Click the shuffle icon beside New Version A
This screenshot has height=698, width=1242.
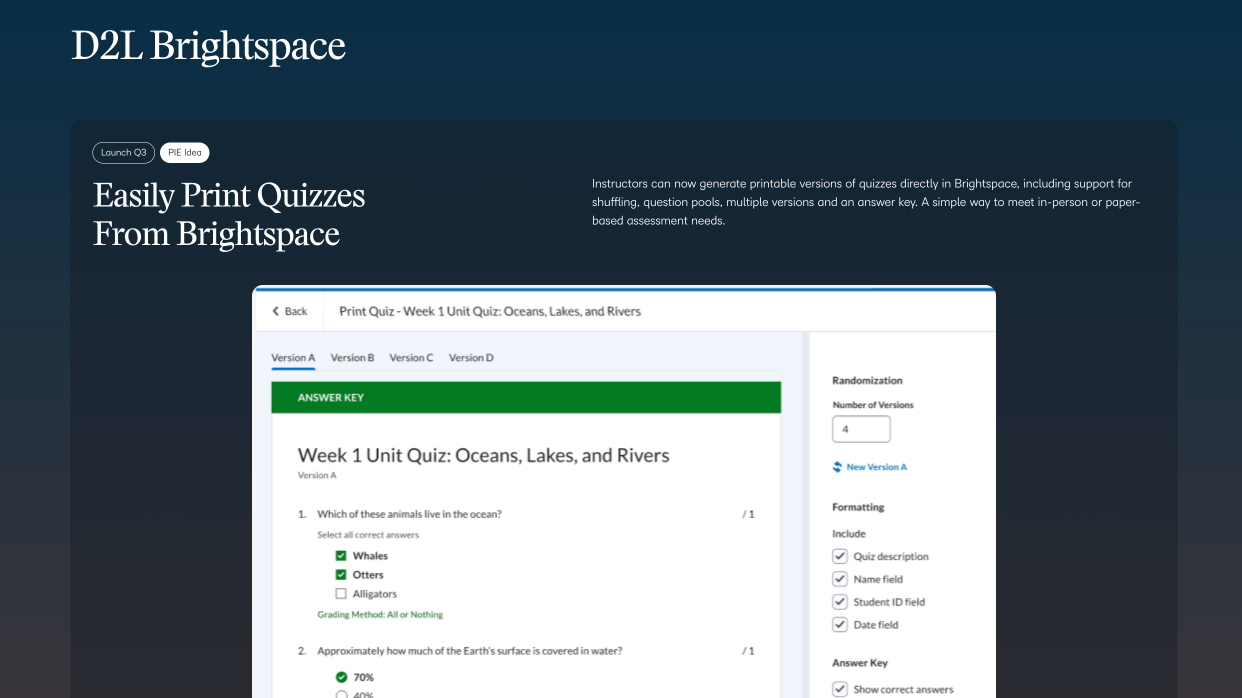(837, 467)
